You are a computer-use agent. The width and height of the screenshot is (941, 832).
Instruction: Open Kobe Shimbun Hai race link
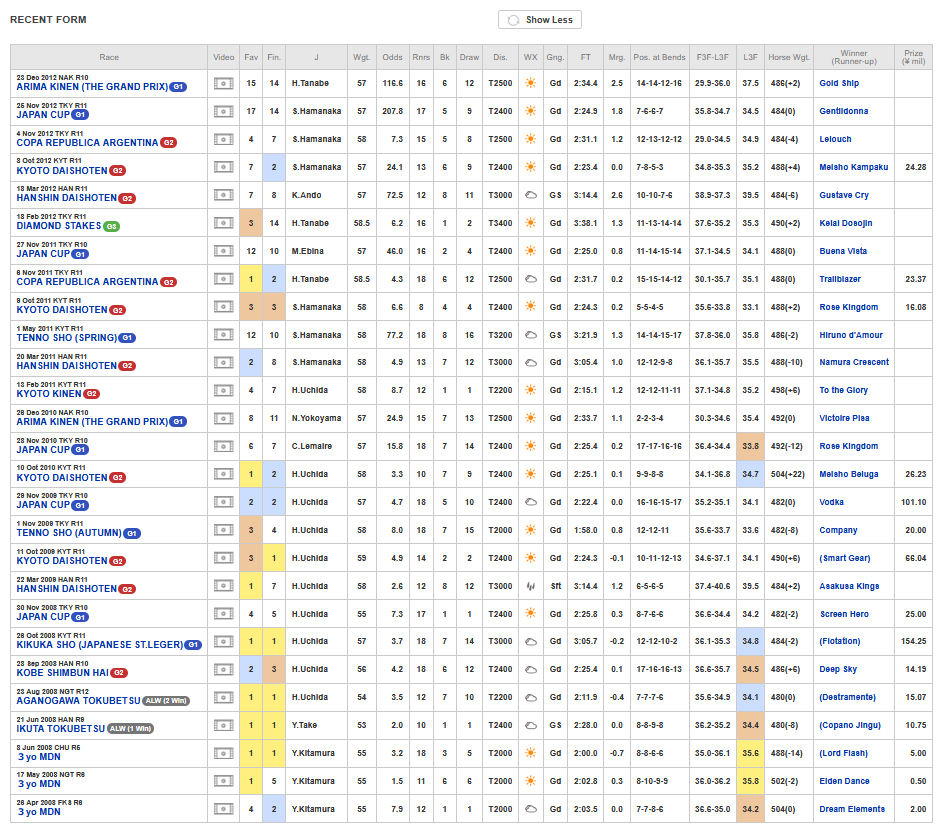(62, 673)
